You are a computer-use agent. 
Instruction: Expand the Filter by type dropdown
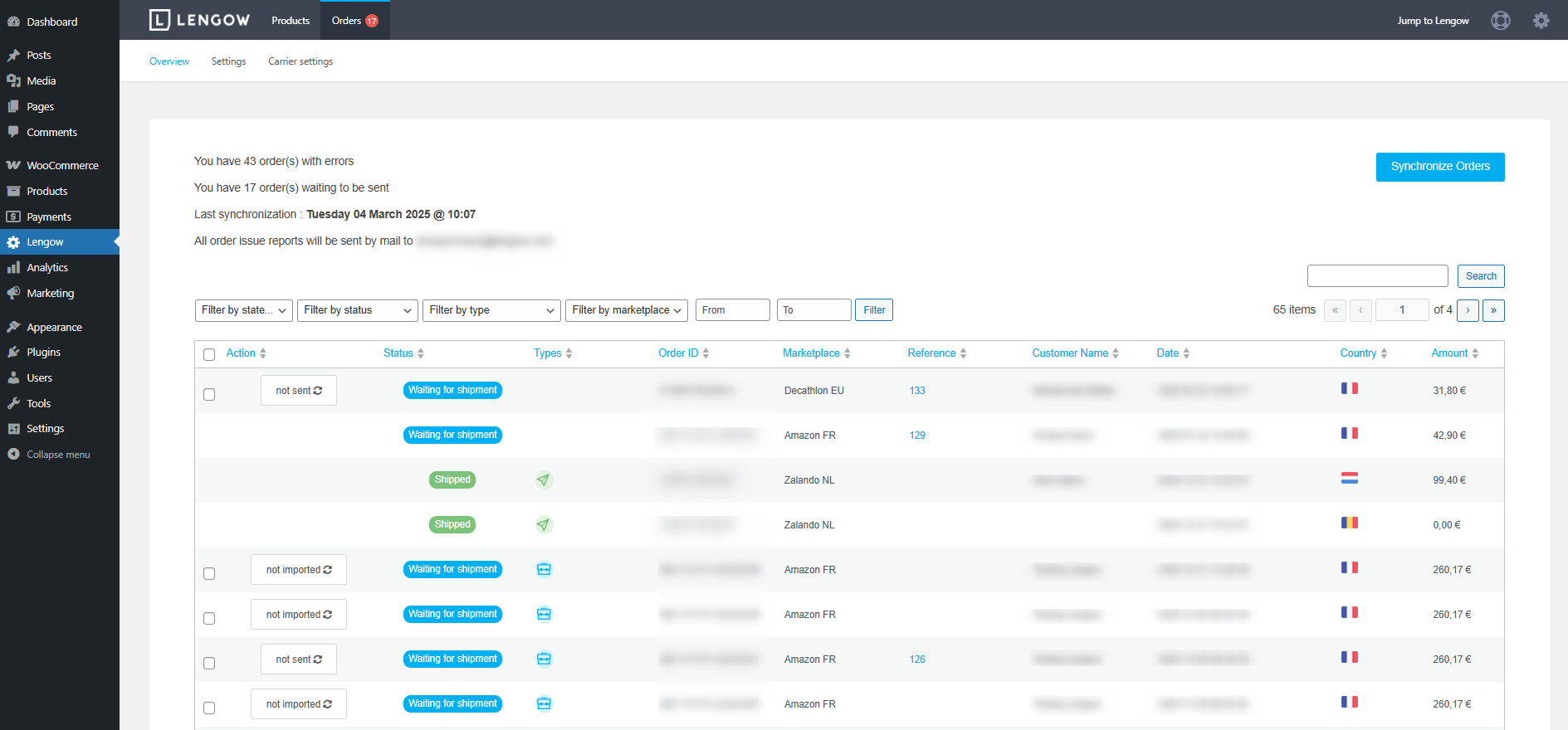[x=491, y=310]
